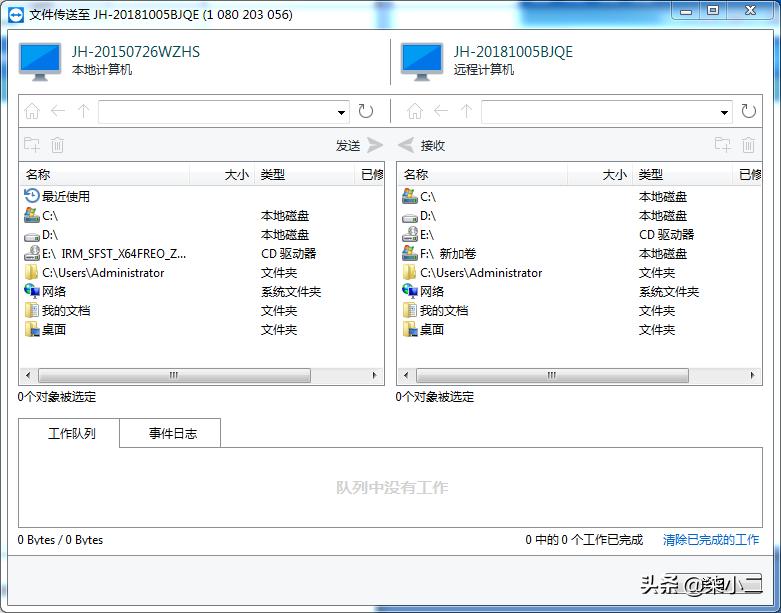Click right arrow on remote horizontal scrollbar
781x613 pixels.
[753, 375]
